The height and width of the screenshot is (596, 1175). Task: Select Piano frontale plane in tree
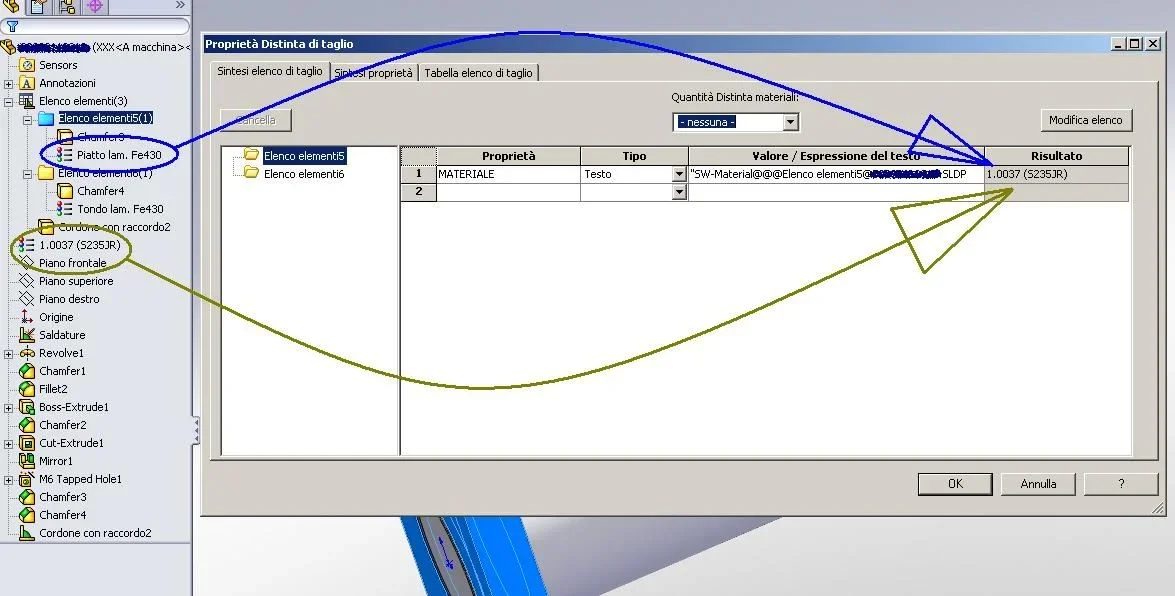tap(71, 263)
